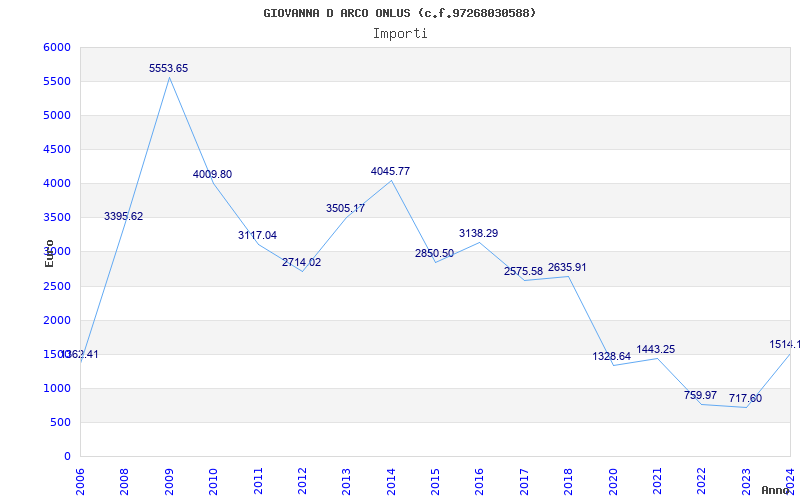Click the x-axis year 2021

click(x=657, y=481)
